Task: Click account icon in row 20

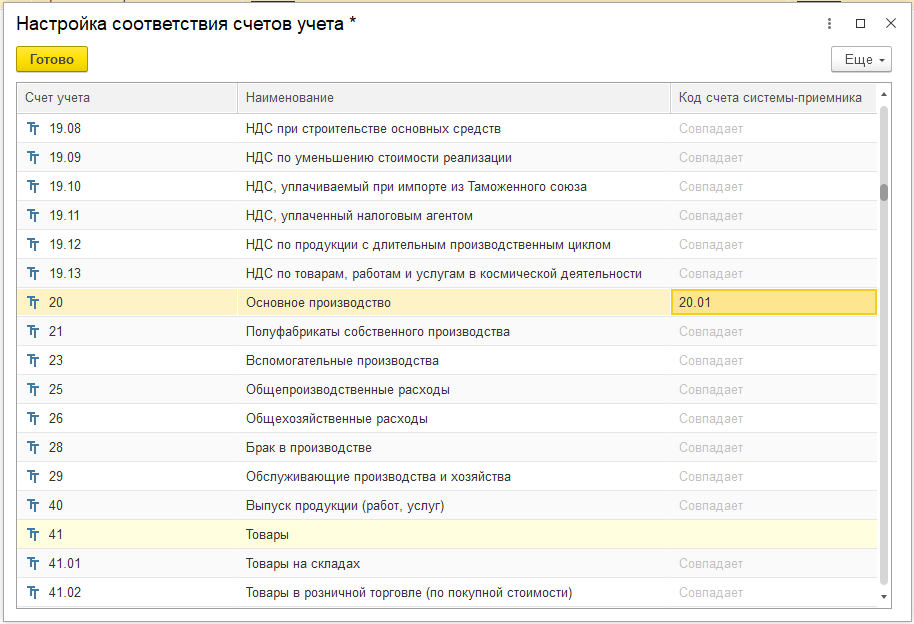Action: pos(33,303)
